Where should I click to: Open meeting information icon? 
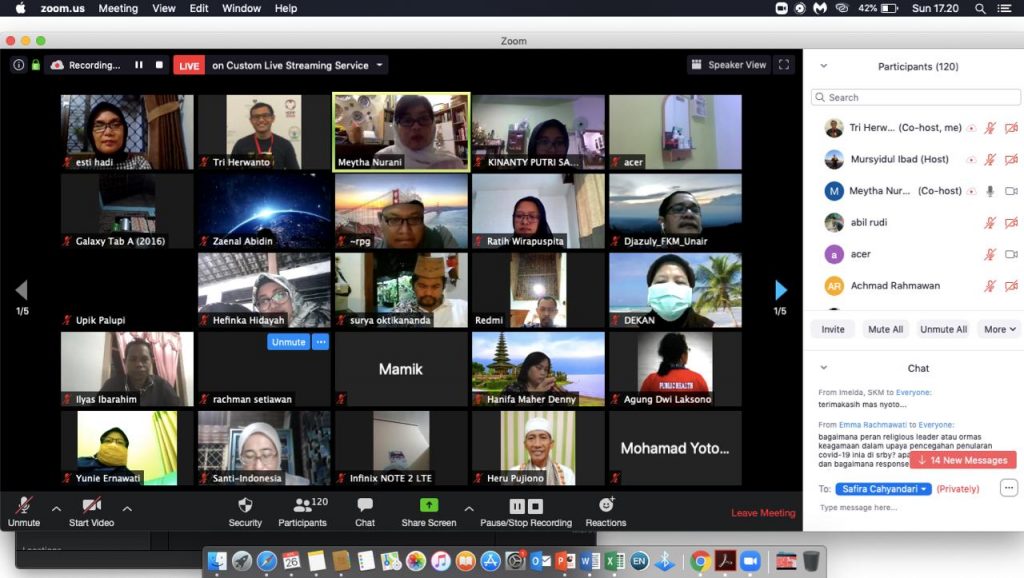tap(18, 65)
